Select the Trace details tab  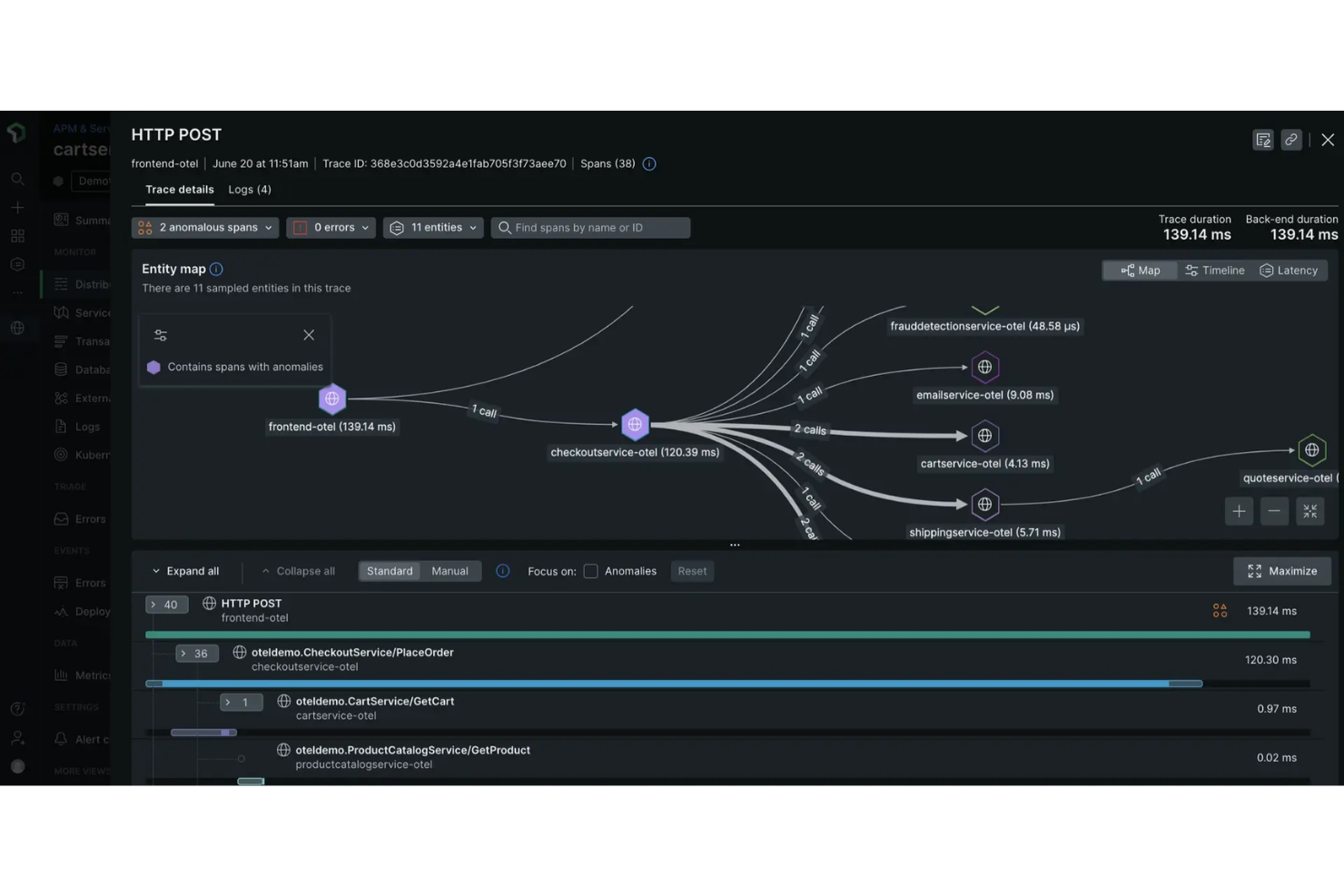click(179, 189)
